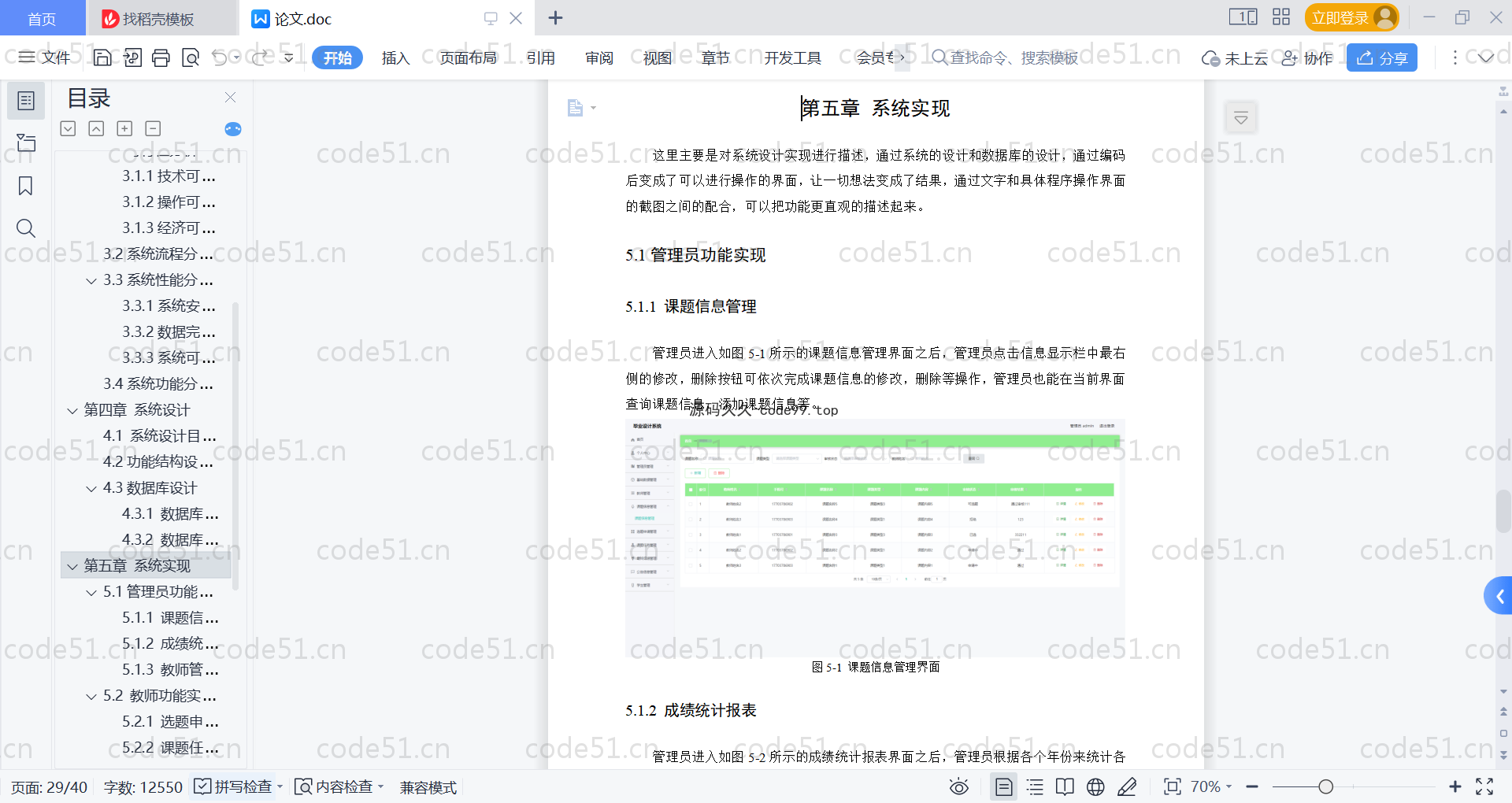Open the content check dropdown arrow
The height and width of the screenshot is (803, 1512).
tap(381, 786)
